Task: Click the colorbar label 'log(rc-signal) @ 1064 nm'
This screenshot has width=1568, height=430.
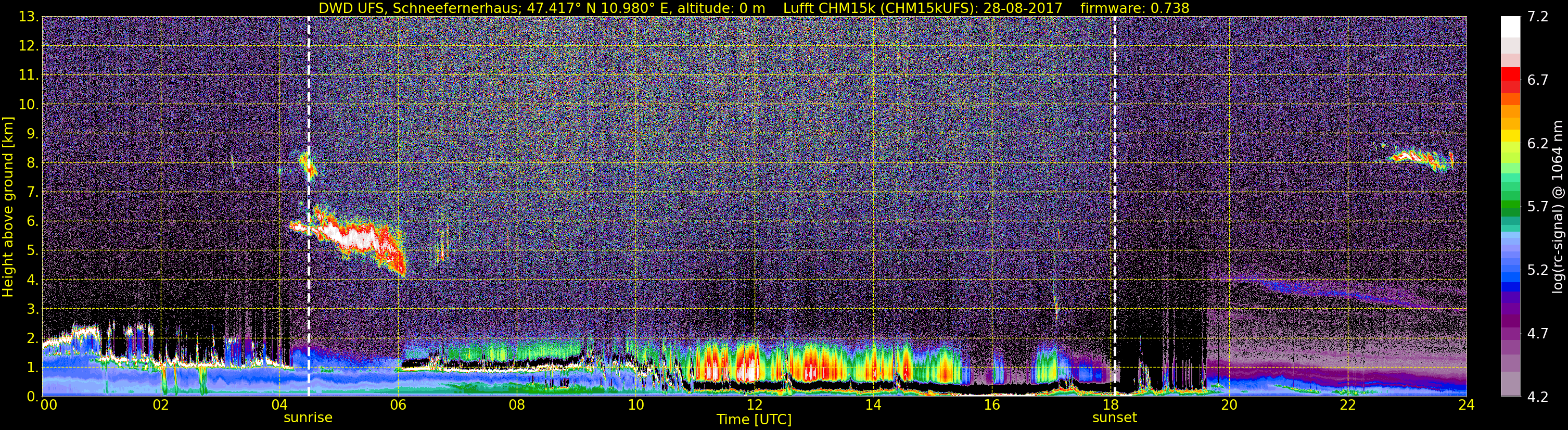Action: 1559,207
